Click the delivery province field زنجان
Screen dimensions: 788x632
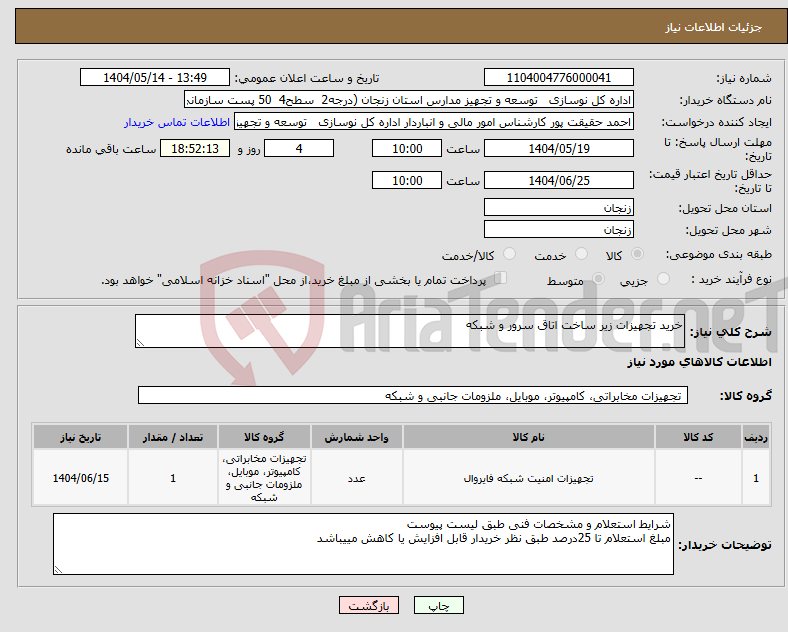pos(558,207)
